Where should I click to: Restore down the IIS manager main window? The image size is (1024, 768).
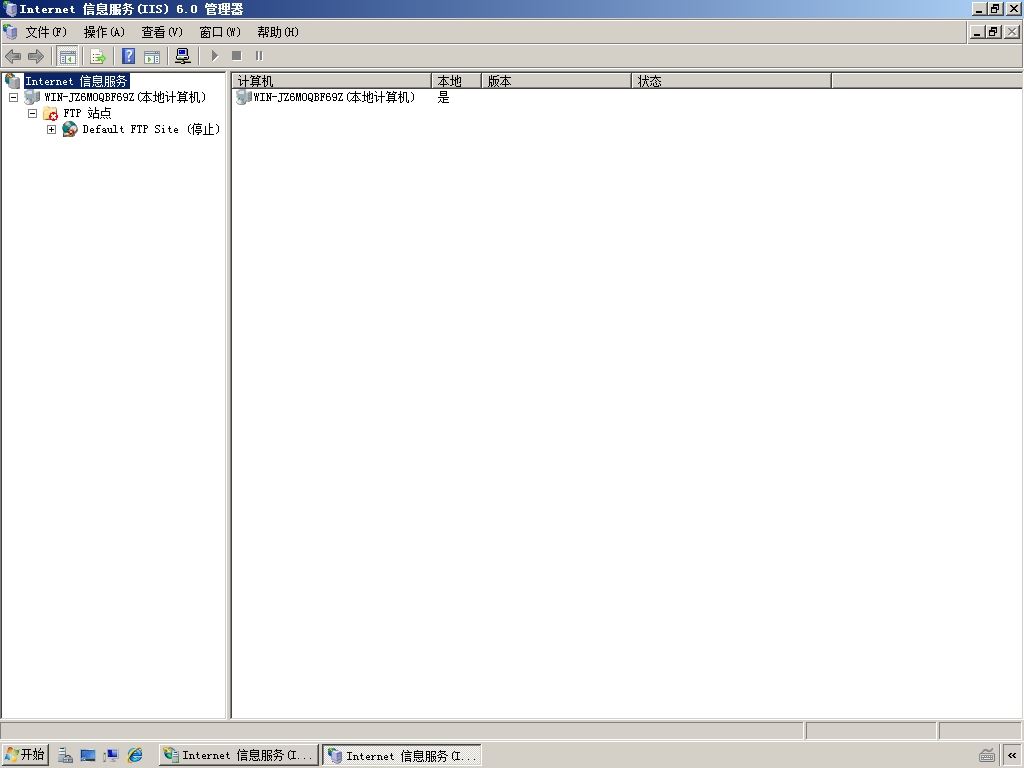tap(995, 9)
